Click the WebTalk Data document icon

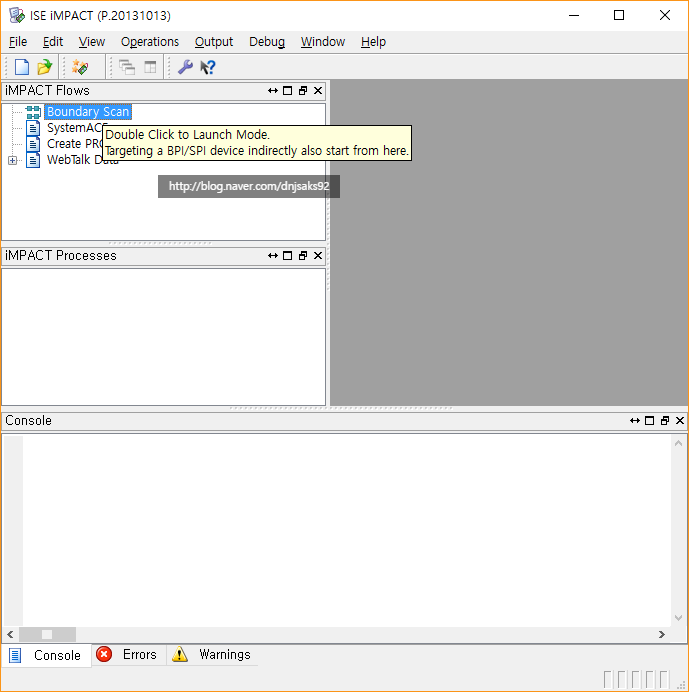pyautogui.click(x=33, y=160)
